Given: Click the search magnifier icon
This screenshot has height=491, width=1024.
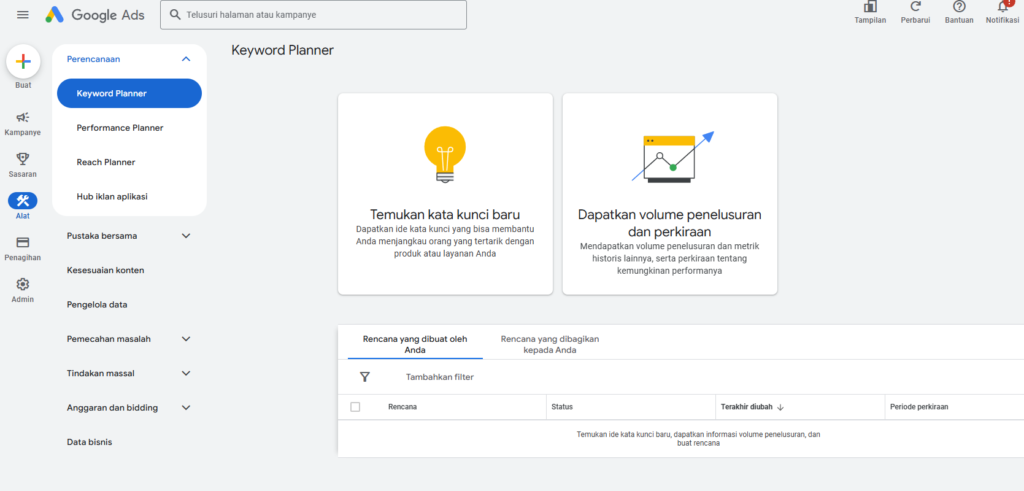Looking at the screenshot, I should point(175,14).
